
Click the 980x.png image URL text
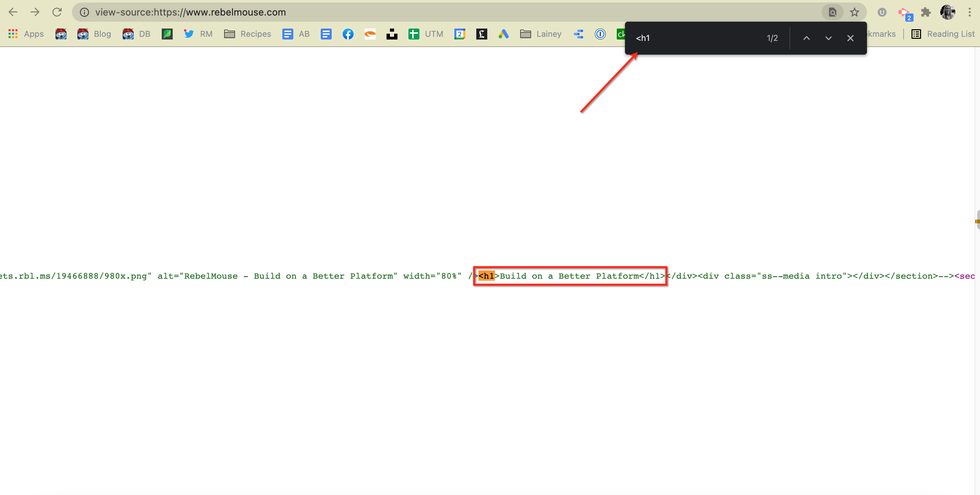pyautogui.click(x=76, y=276)
